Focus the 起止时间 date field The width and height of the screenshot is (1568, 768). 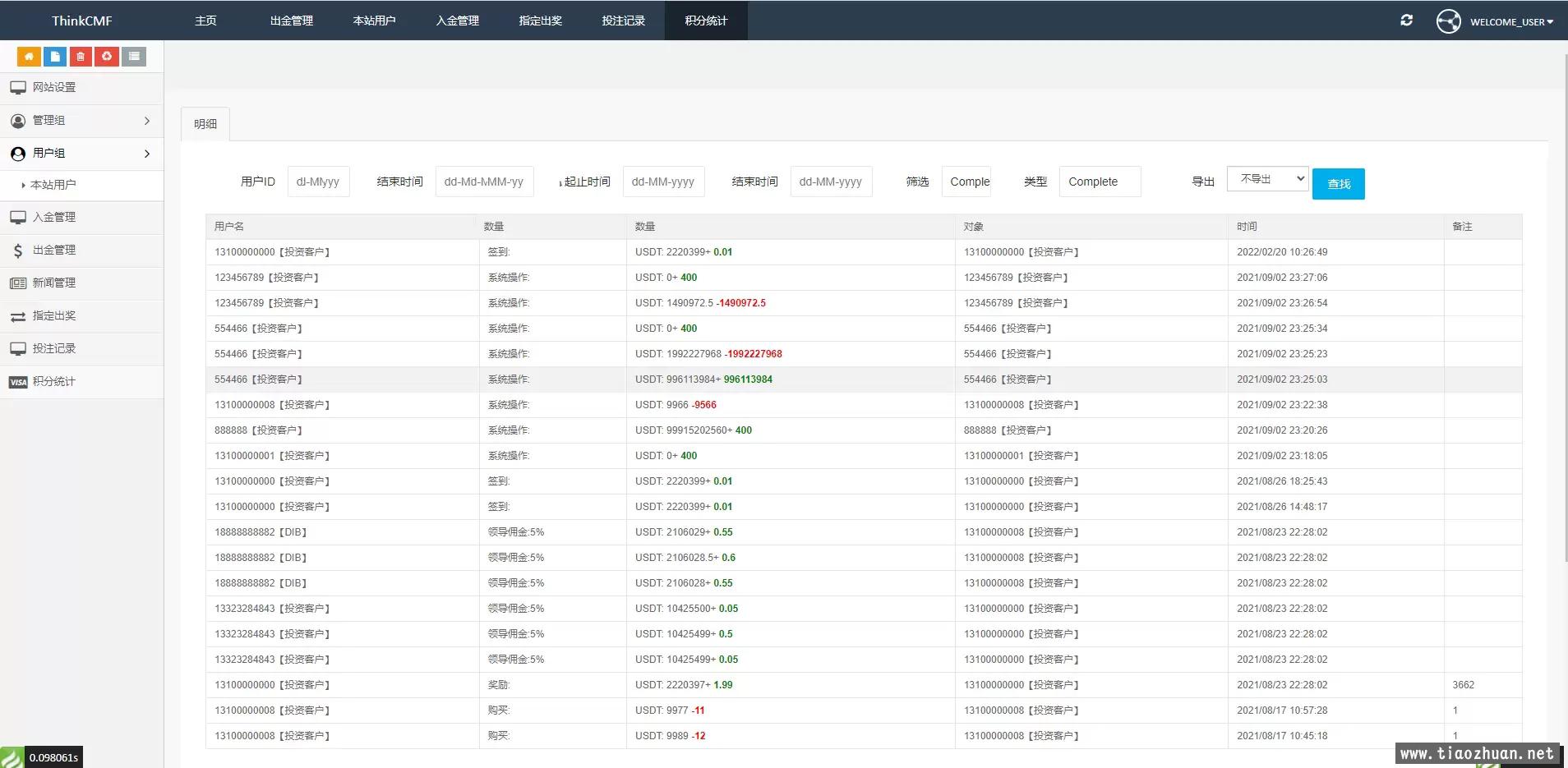664,182
